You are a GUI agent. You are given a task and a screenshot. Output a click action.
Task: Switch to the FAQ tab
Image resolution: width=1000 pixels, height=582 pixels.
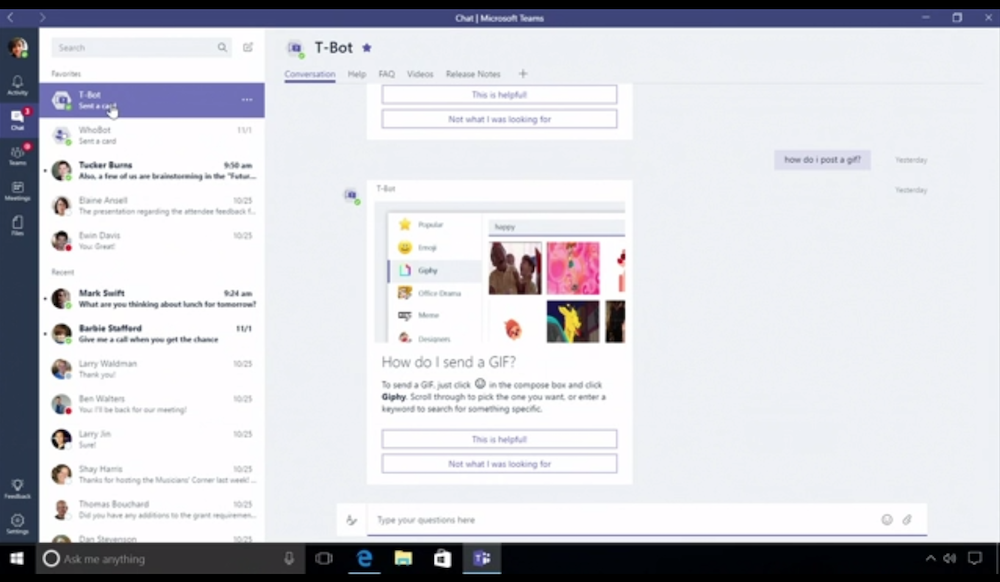tap(386, 74)
